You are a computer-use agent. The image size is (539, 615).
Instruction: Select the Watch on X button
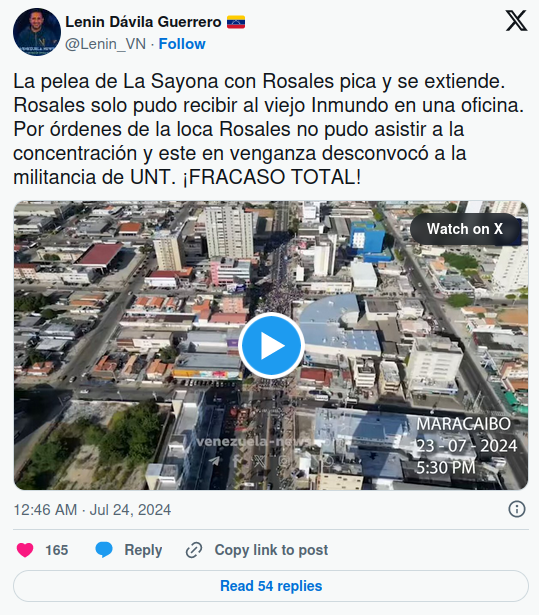coord(465,229)
